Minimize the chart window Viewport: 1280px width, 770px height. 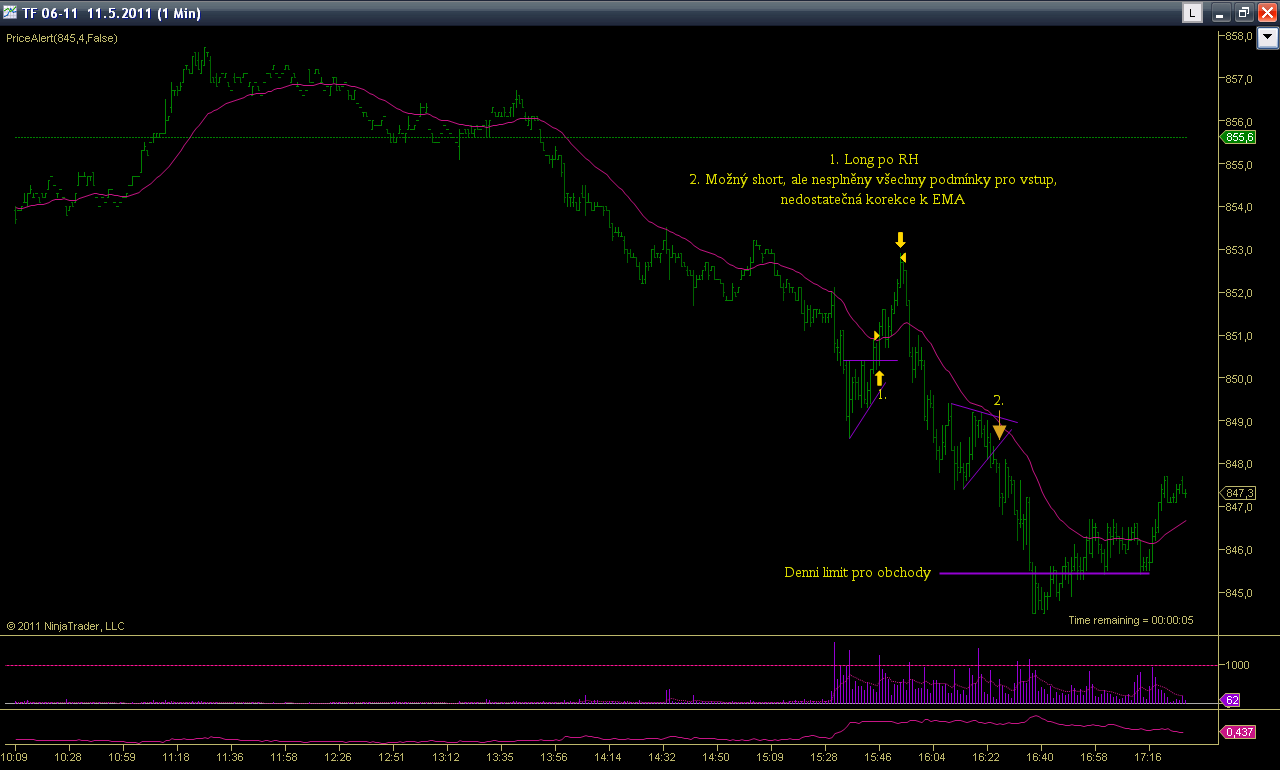1222,12
